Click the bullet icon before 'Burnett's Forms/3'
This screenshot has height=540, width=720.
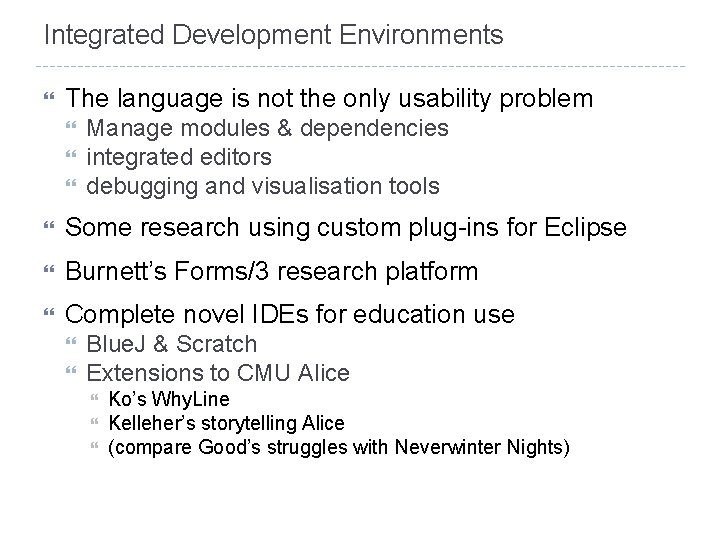[49, 269]
